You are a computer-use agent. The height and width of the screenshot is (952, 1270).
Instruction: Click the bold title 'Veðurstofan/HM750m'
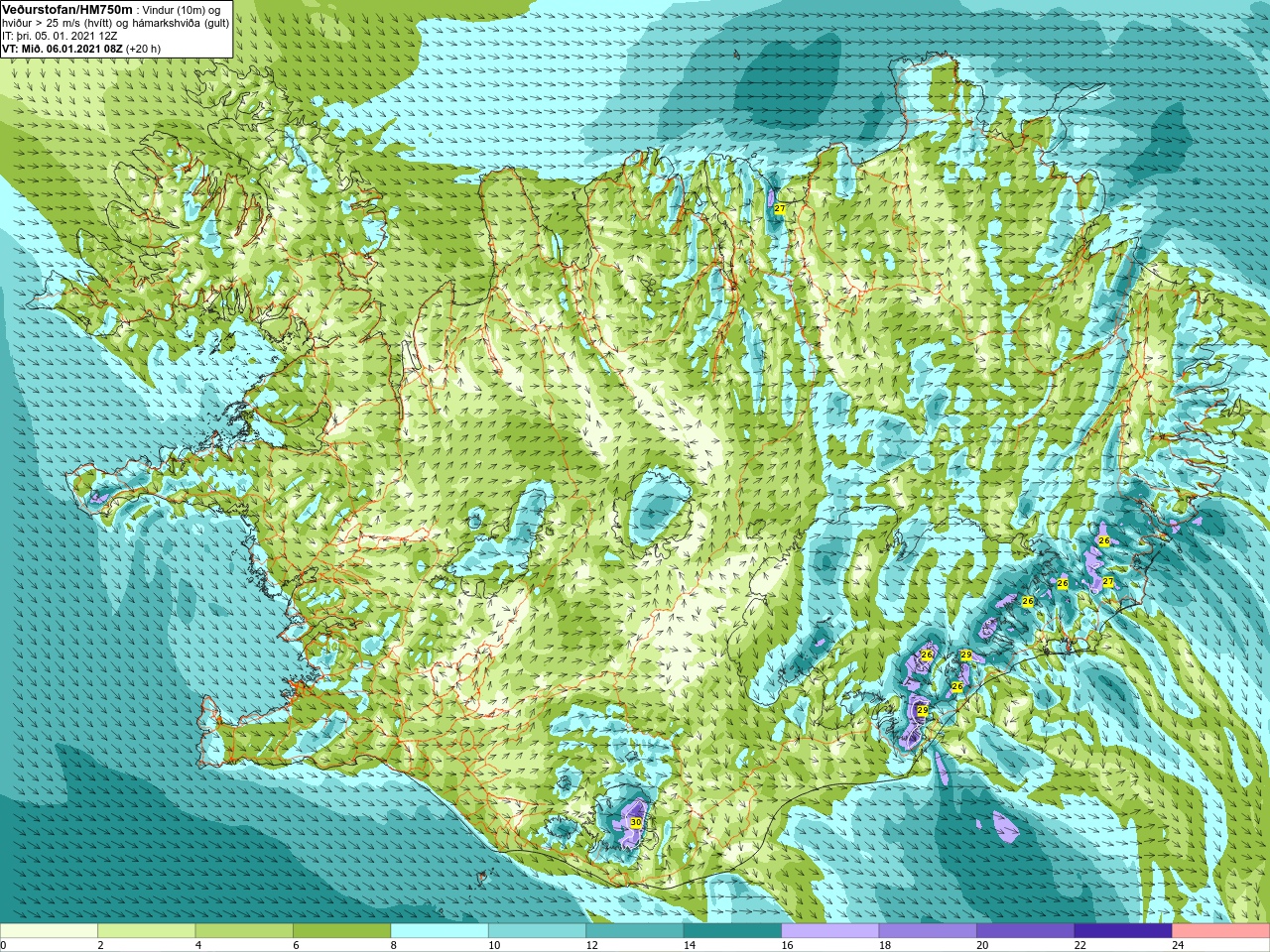(x=66, y=9)
